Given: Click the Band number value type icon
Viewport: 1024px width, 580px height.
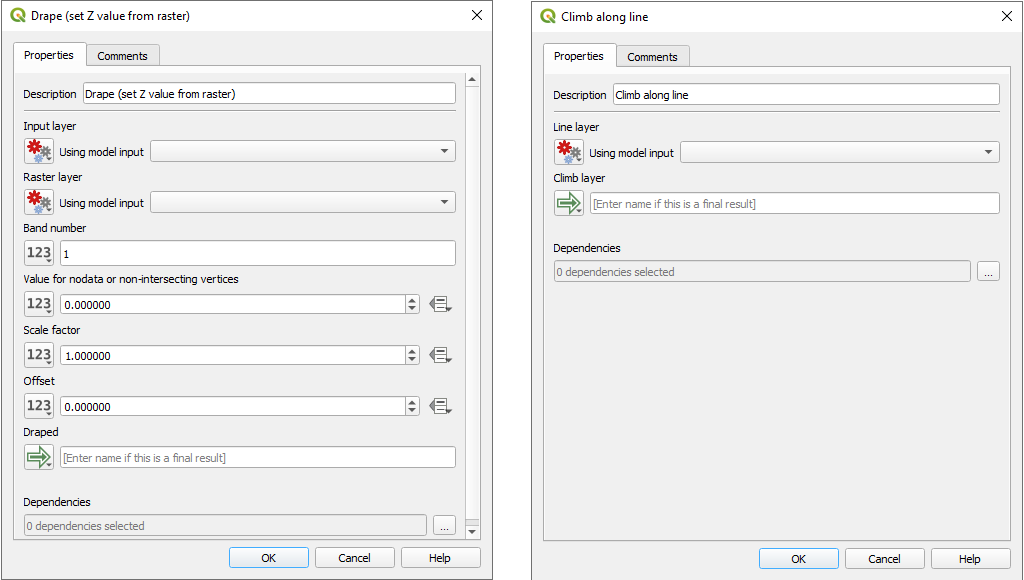Looking at the screenshot, I should tap(39, 254).
